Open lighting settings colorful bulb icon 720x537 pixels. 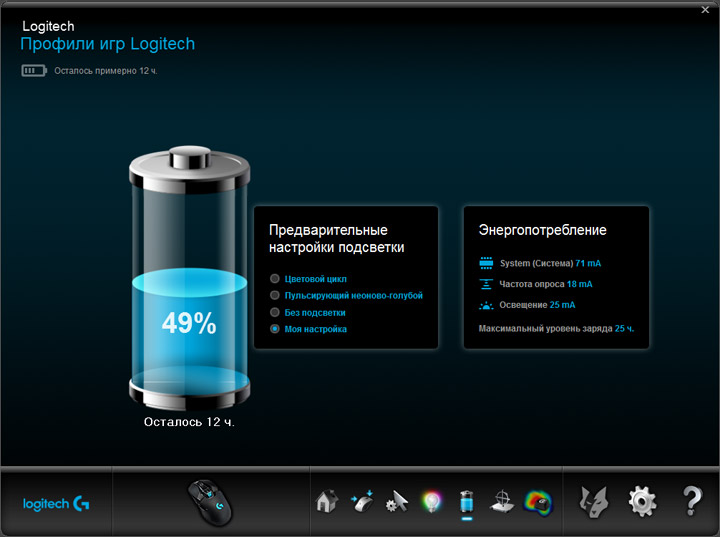pos(432,502)
